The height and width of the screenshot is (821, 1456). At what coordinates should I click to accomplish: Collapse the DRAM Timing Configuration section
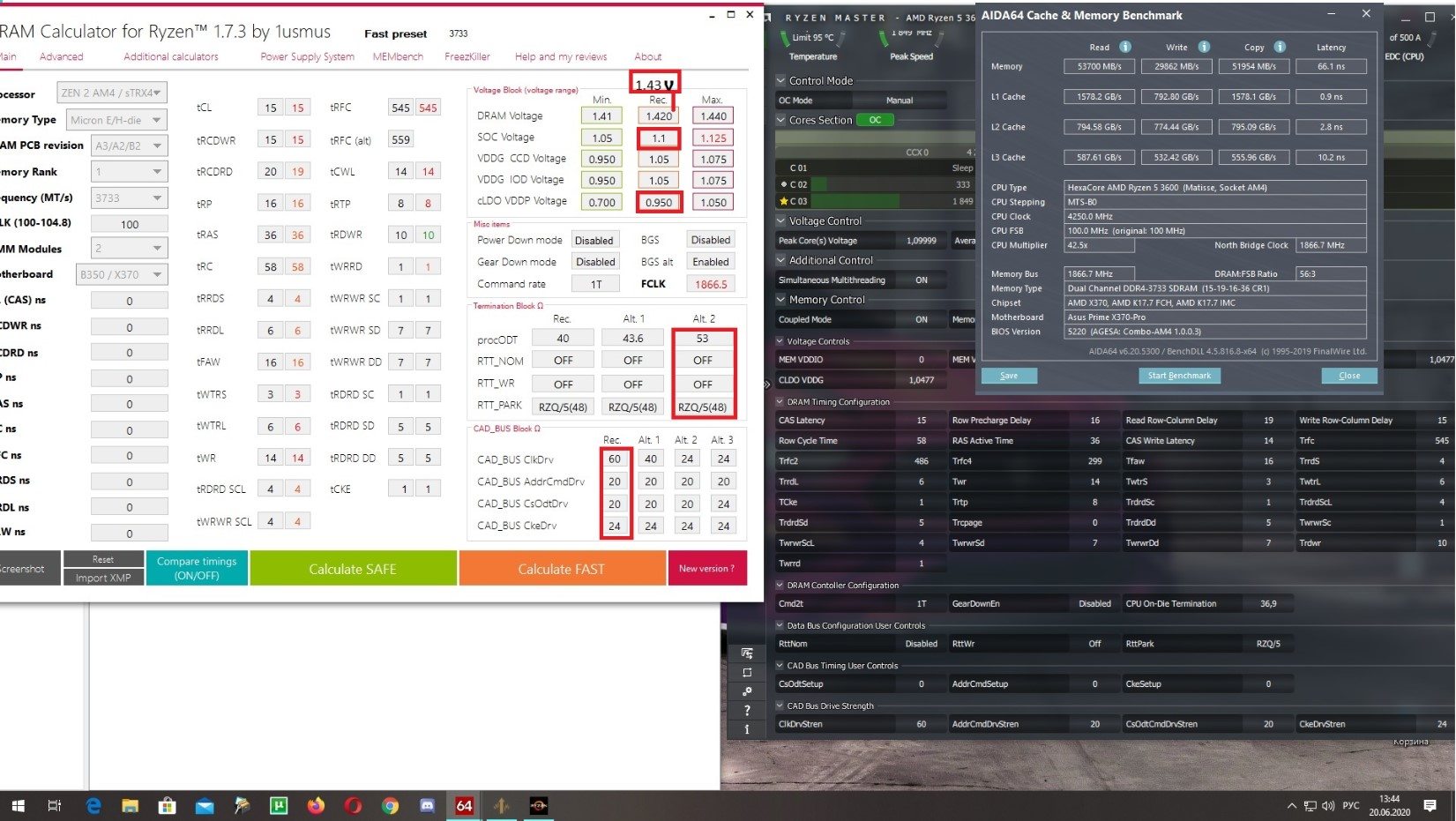click(780, 402)
